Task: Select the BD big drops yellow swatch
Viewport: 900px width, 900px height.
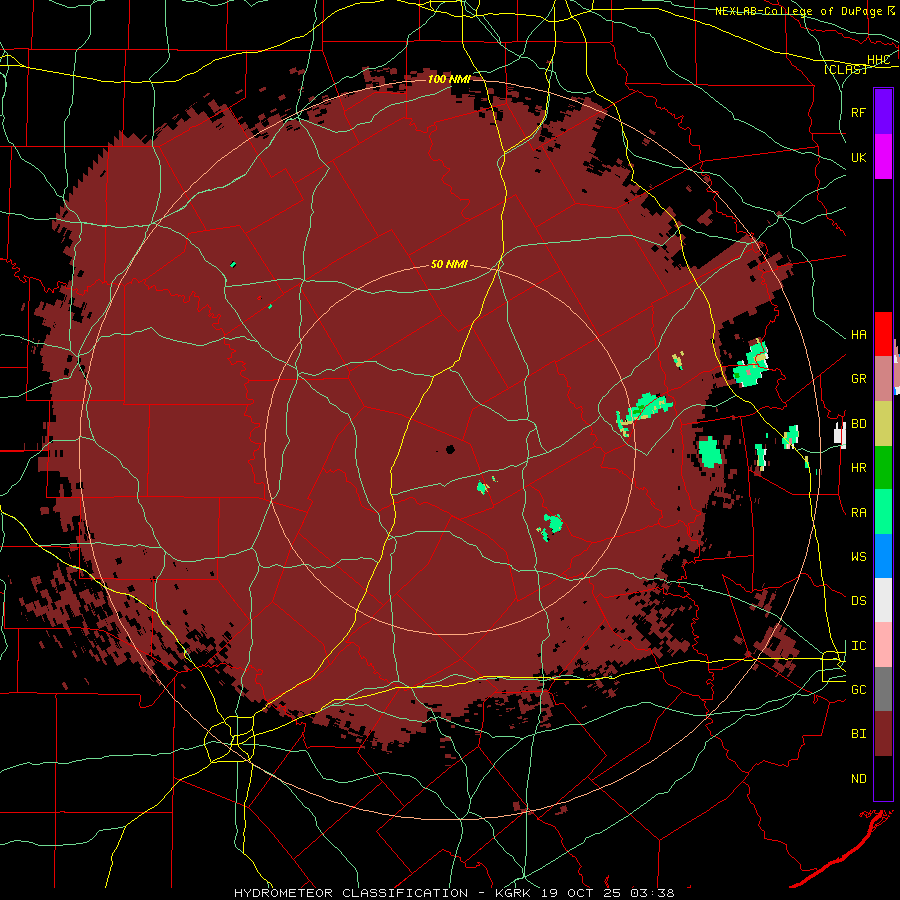Action: coord(883,423)
